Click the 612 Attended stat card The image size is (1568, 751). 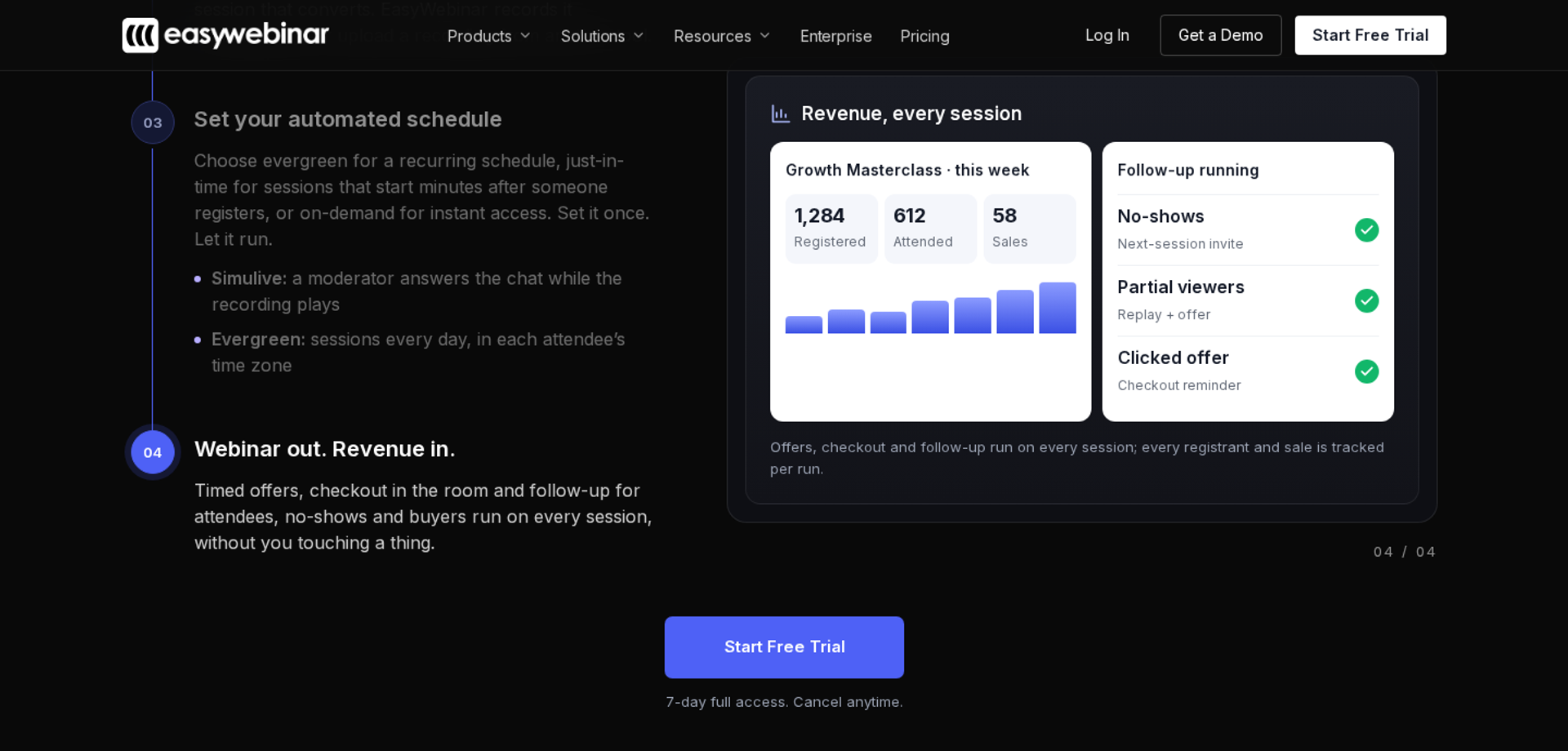pyautogui.click(x=930, y=229)
